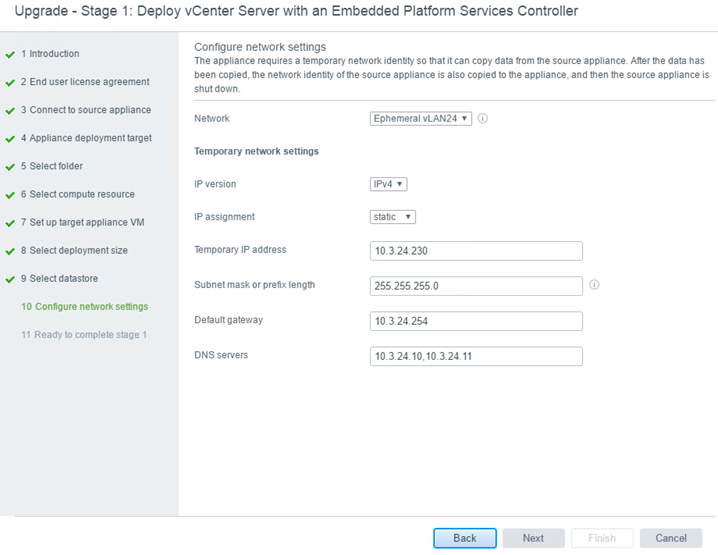The width and height of the screenshot is (718, 555).
Task: Click the disabled Finish button
Action: point(602,538)
